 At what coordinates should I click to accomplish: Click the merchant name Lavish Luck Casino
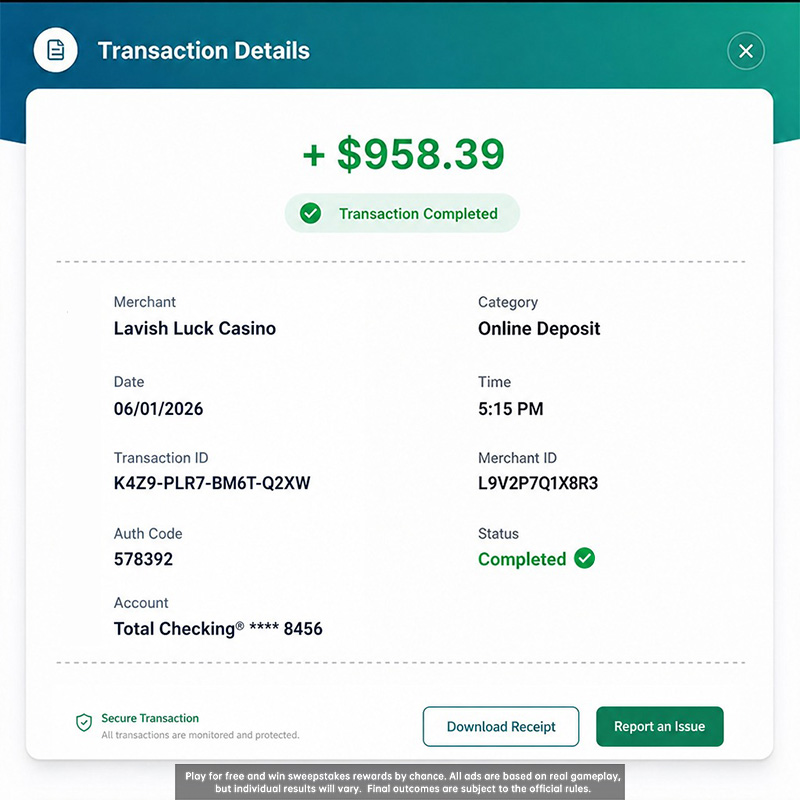pyautogui.click(x=194, y=329)
